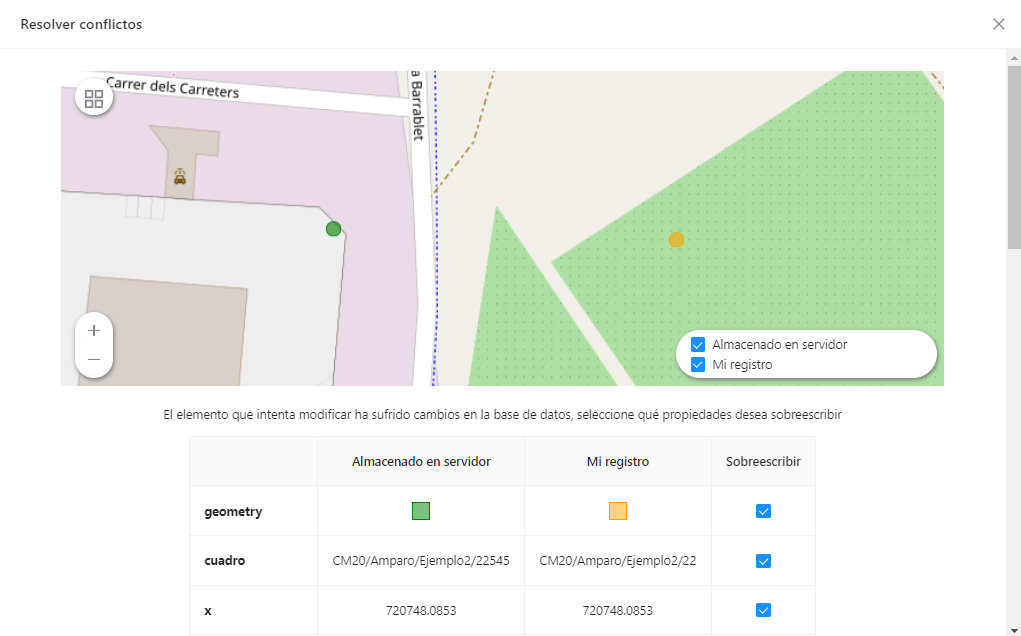Image resolution: width=1021 pixels, height=636 pixels.
Task: Click the orange geometry swatch for Mi registro
Action: point(617,511)
